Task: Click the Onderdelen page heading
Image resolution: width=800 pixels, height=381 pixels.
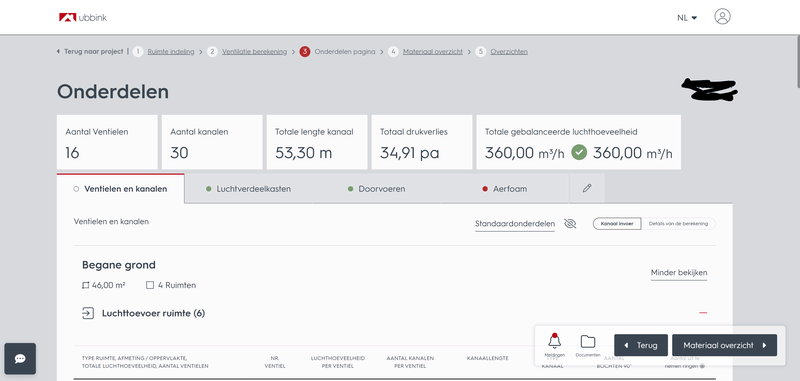Action: pos(113,92)
